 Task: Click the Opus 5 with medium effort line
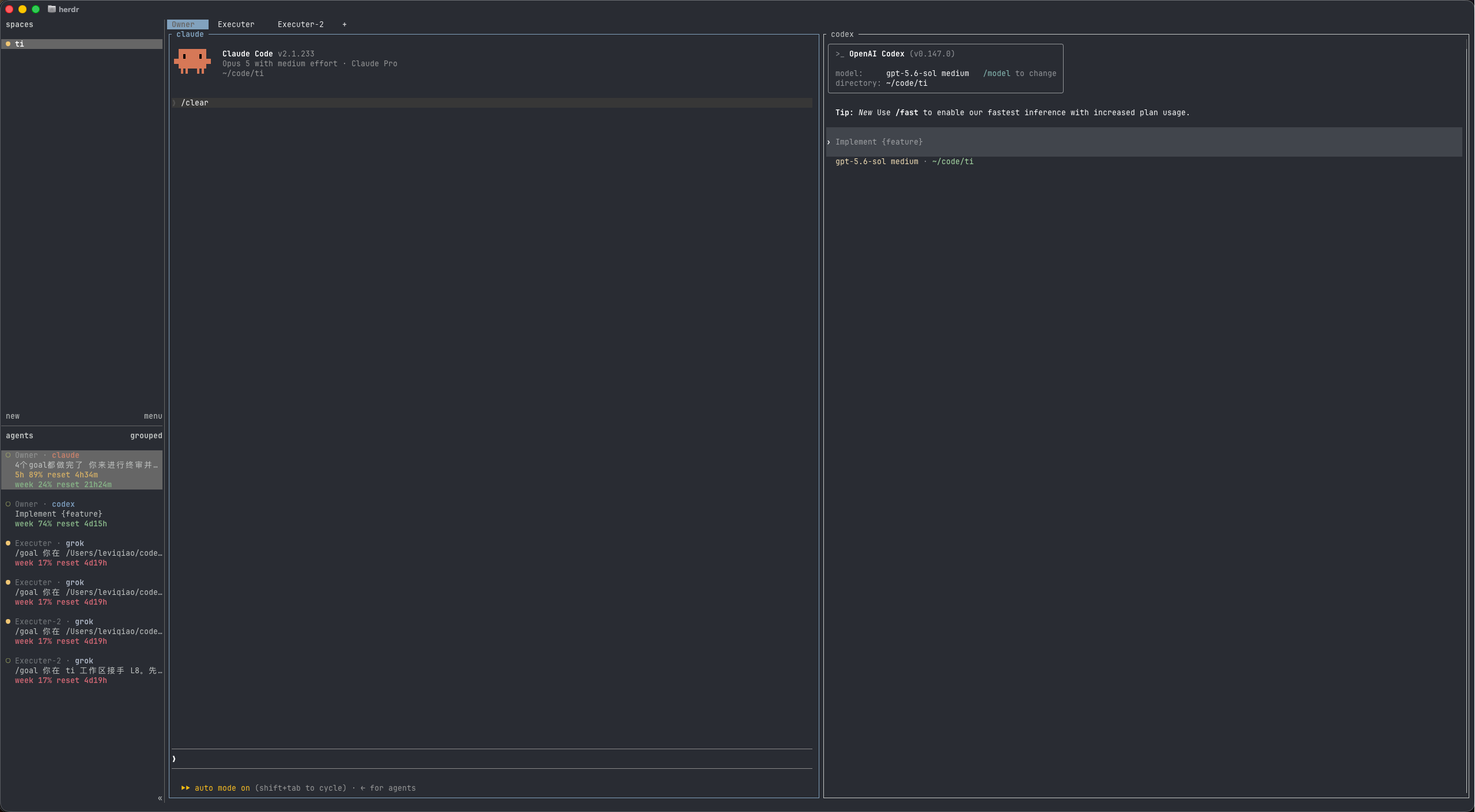[309, 63]
